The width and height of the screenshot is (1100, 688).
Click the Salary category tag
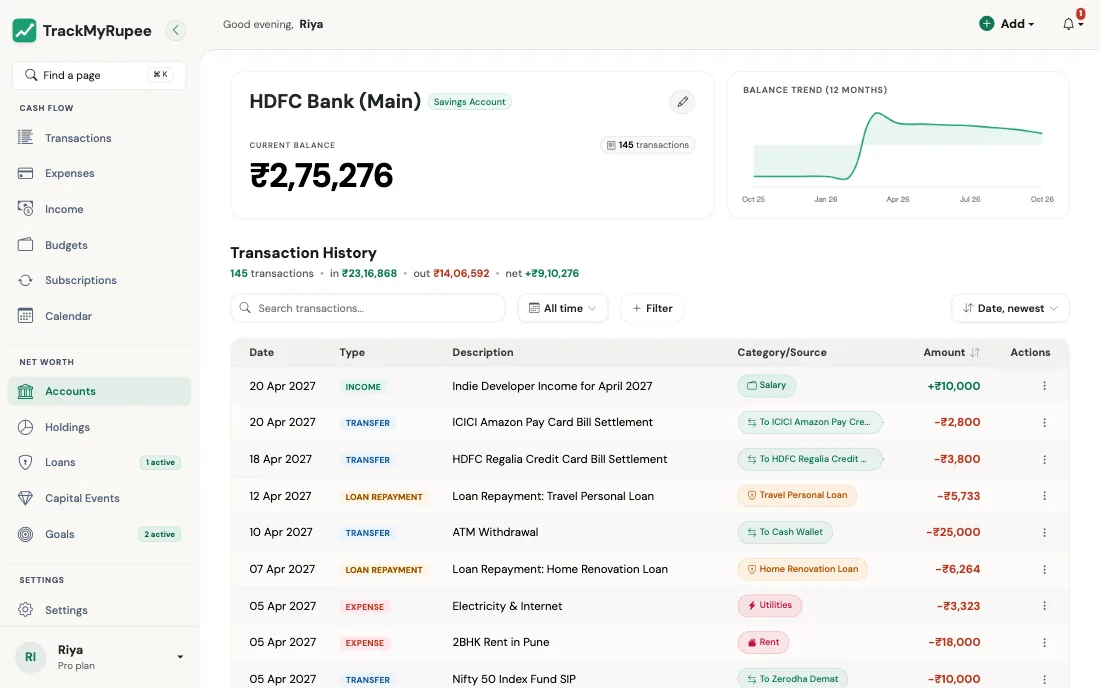tap(766, 385)
